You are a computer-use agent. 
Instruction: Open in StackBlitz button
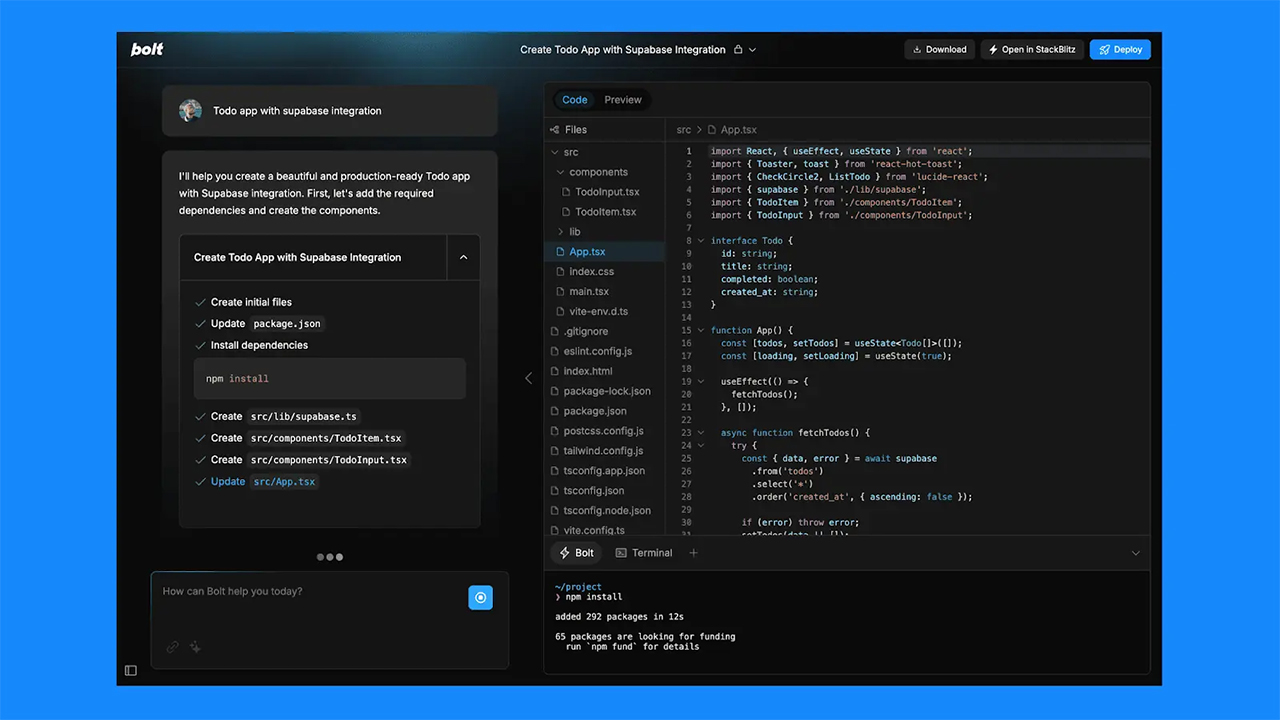pos(1033,49)
